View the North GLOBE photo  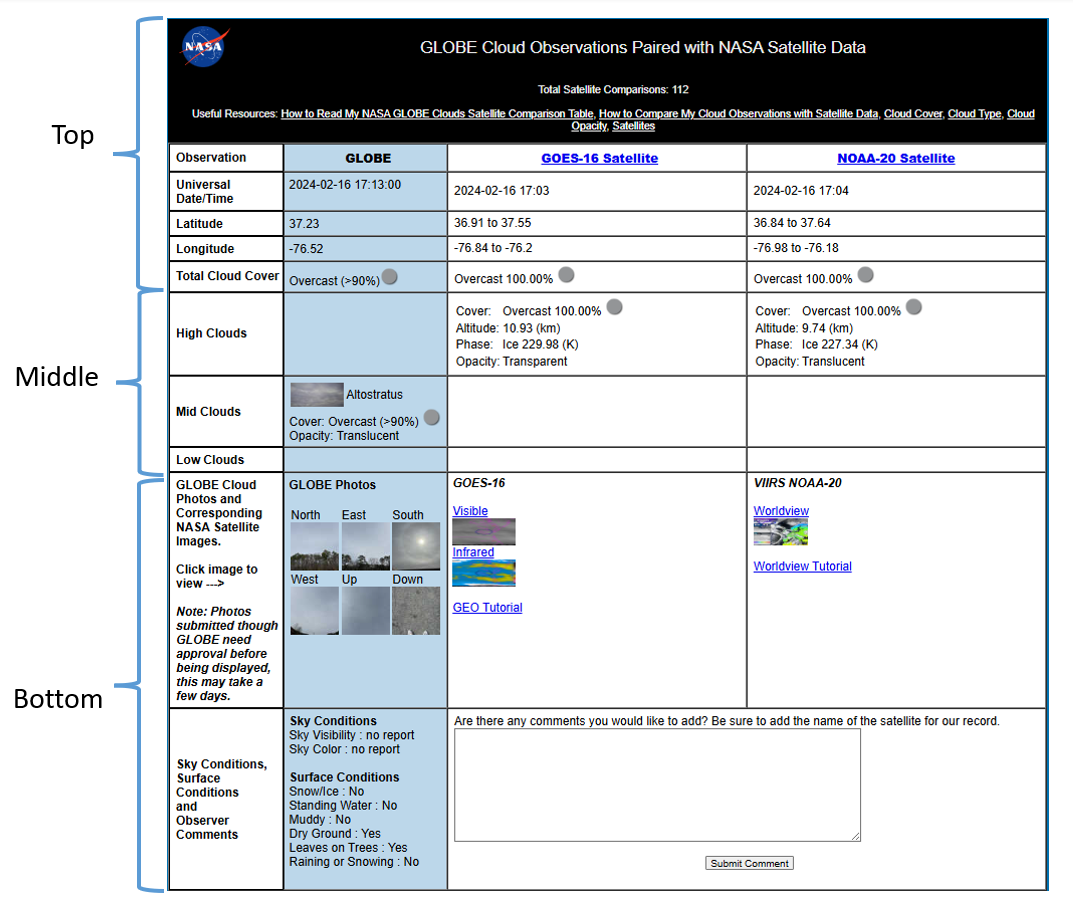coord(314,546)
